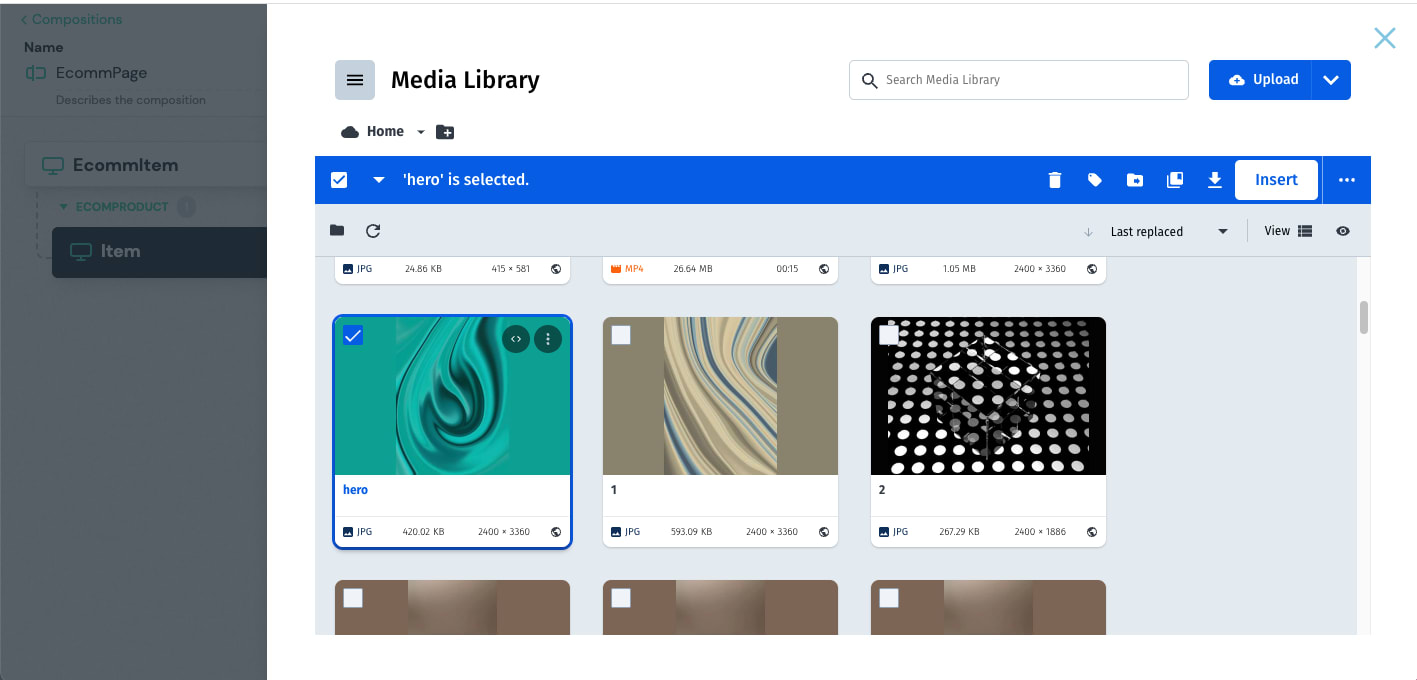Screen dimensions: 1417x680
Task: Open the Upload options dropdown arrow
Action: pyautogui.click(x=1331, y=80)
